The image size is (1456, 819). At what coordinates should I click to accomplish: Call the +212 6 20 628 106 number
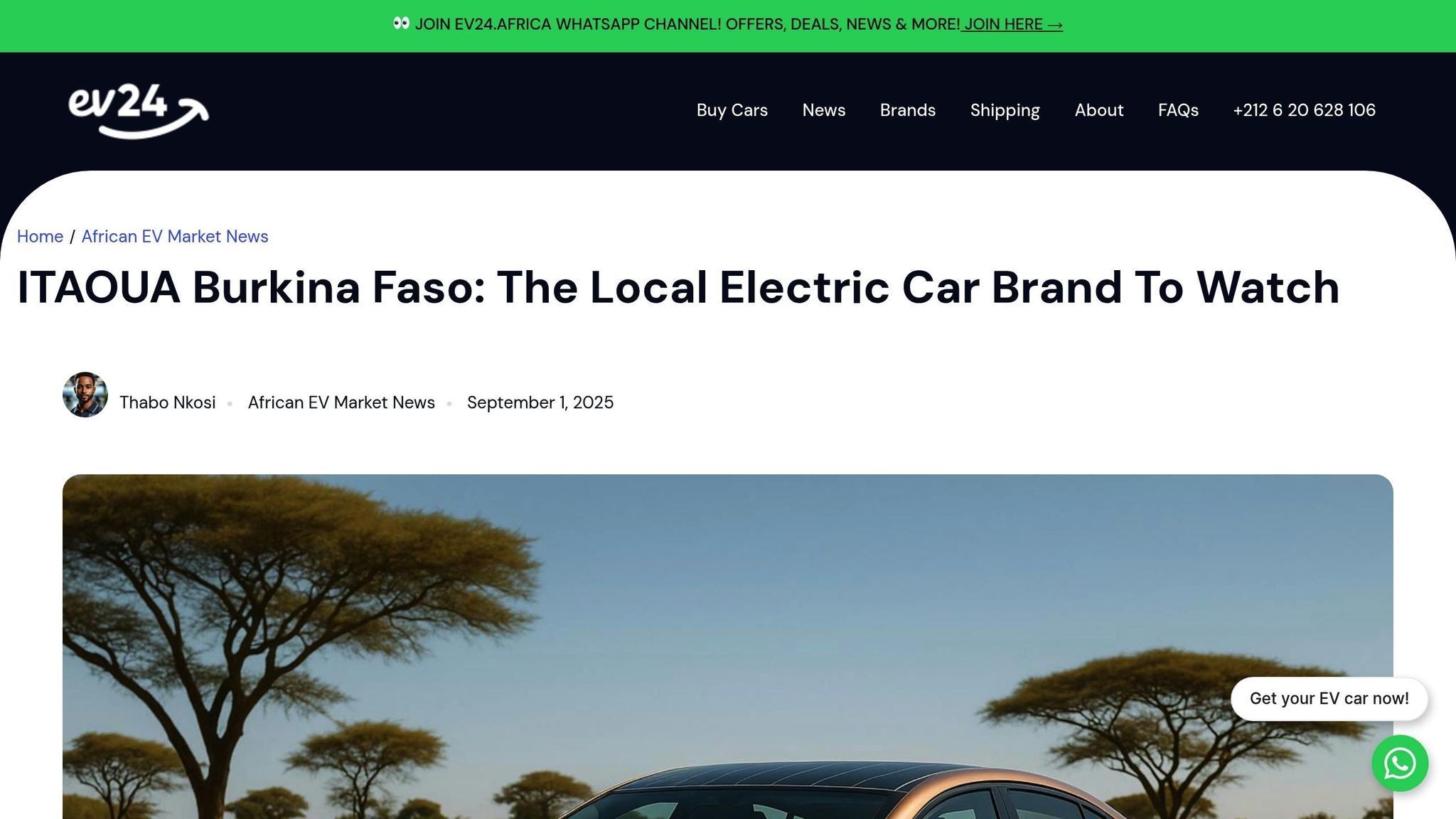coord(1304,110)
